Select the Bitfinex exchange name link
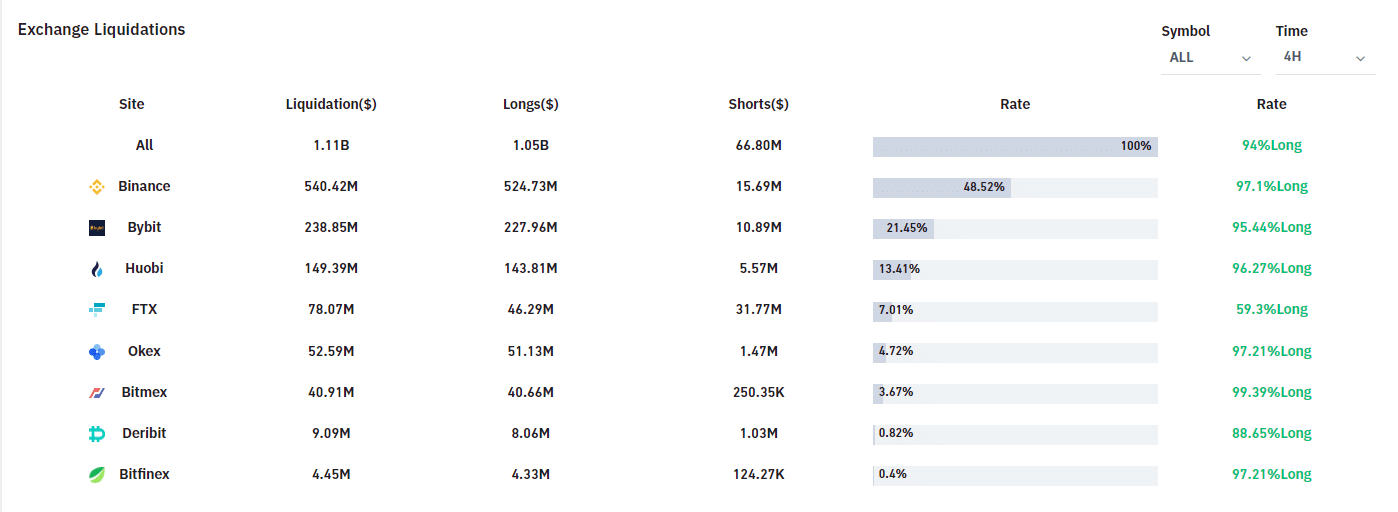Viewport: 1398px width, 512px height. click(x=144, y=475)
